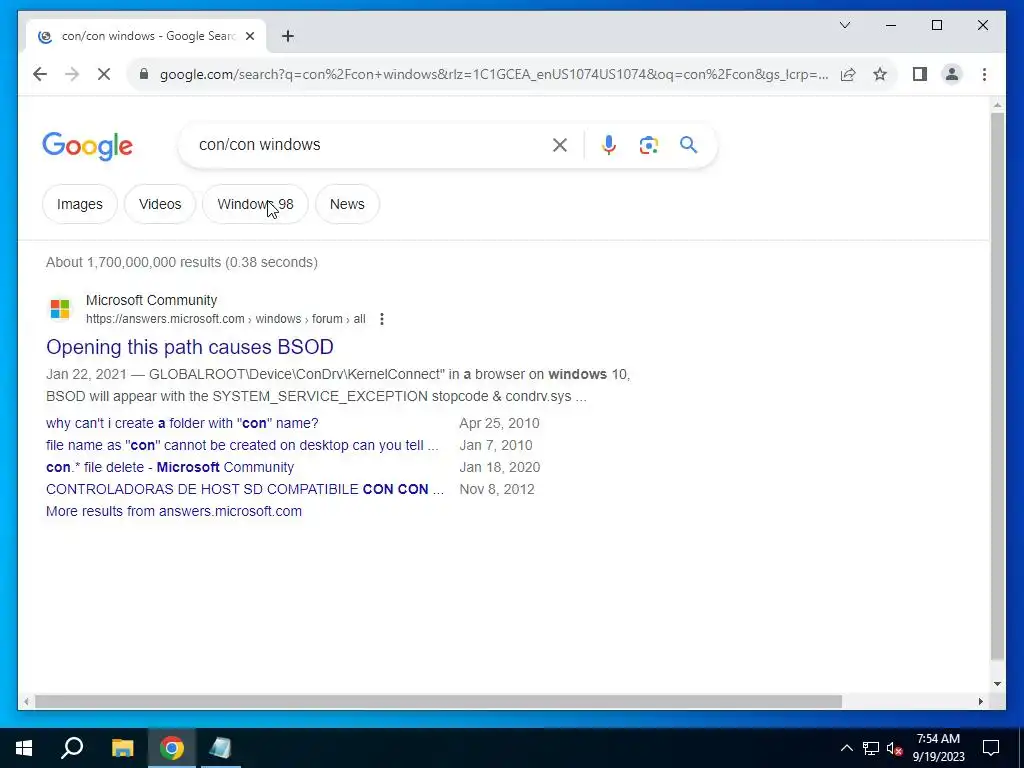1024x768 pixels.
Task: Open taskbar search
Action: (72, 748)
